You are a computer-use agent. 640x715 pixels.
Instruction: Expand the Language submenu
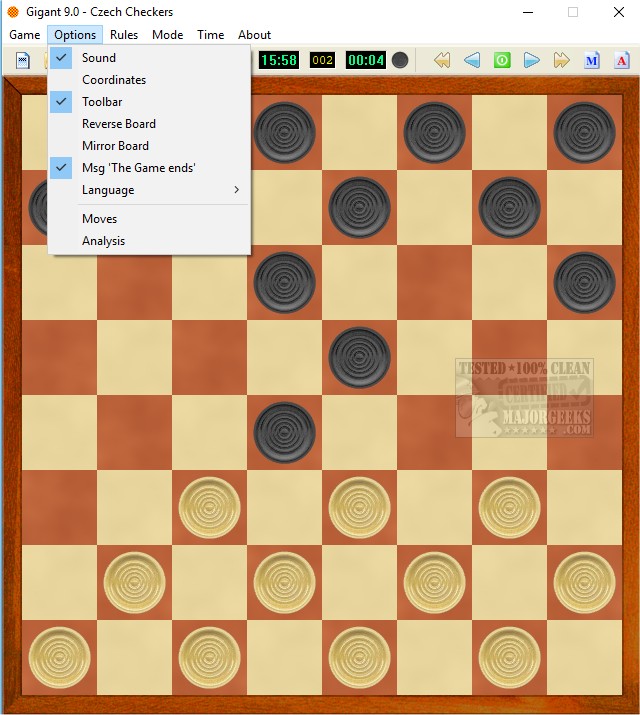pyautogui.click(x=150, y=190)
